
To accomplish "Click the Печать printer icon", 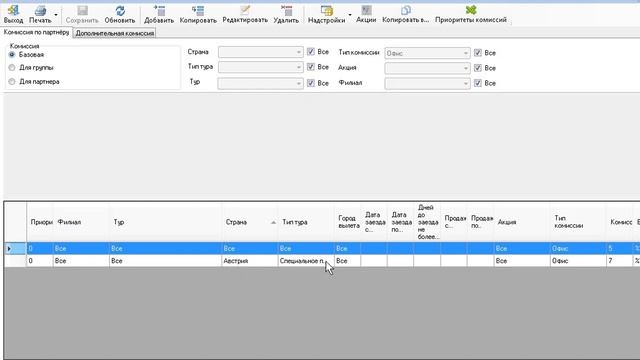I will [x=40, y=10].
